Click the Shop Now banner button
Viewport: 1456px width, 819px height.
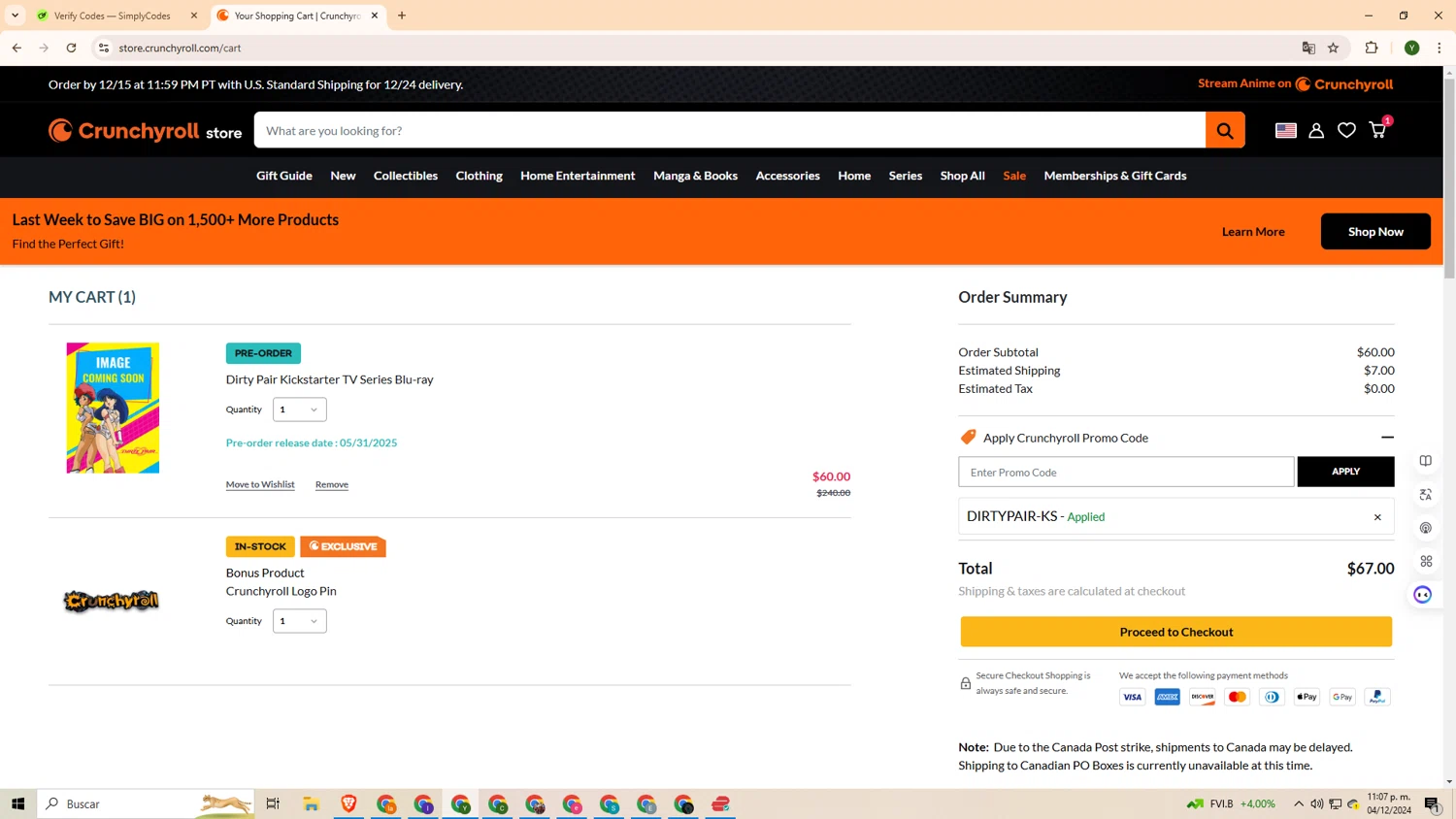pyautogui.click(x=1375, y=231)
